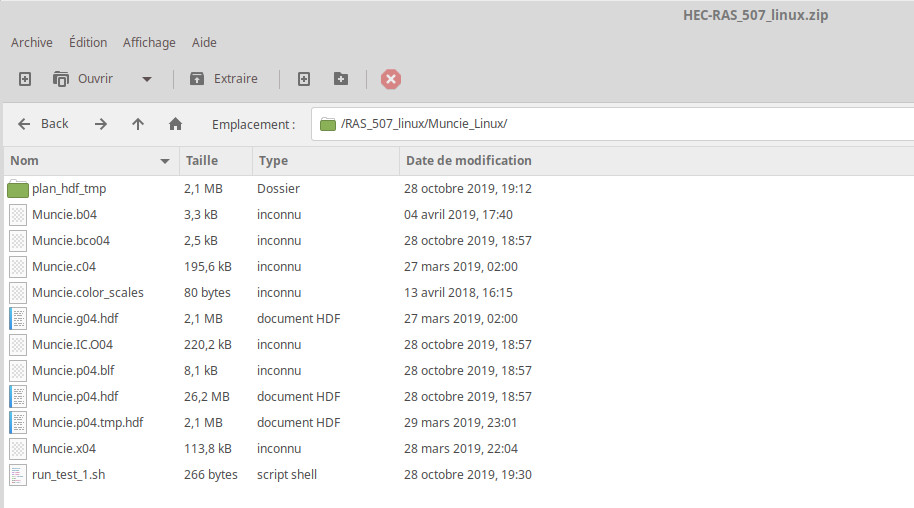
Task: Click the Muncie.bco04 file name
Action: (x=71, y=240)
